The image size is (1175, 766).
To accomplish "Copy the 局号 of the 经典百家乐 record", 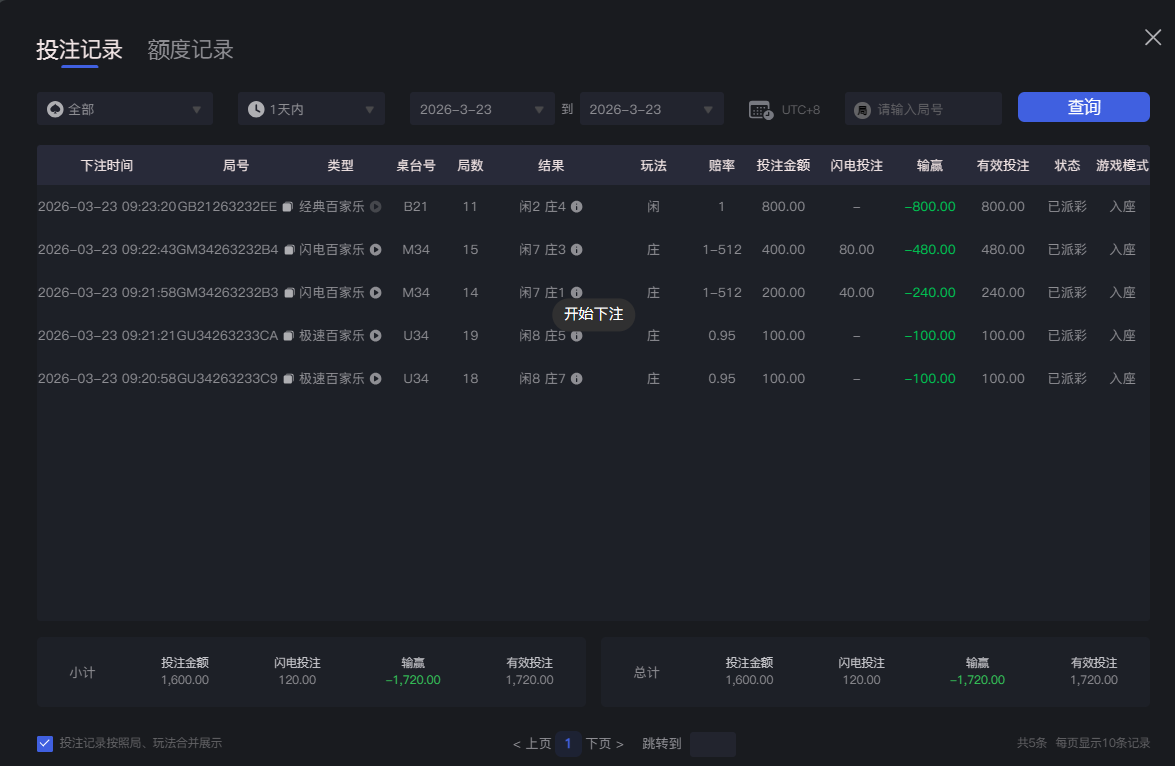I will [286, 207].
